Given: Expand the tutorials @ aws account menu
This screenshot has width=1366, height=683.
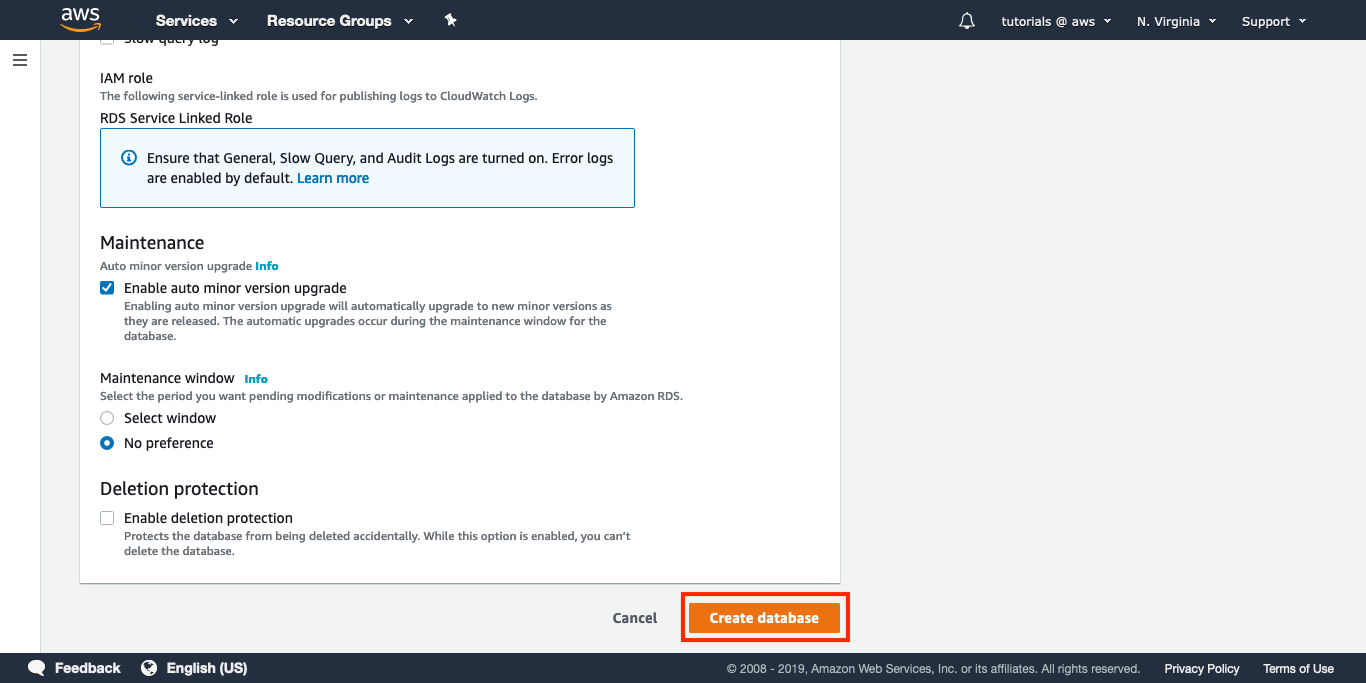Looking at the screenshot, I should tap(1055, 21).
